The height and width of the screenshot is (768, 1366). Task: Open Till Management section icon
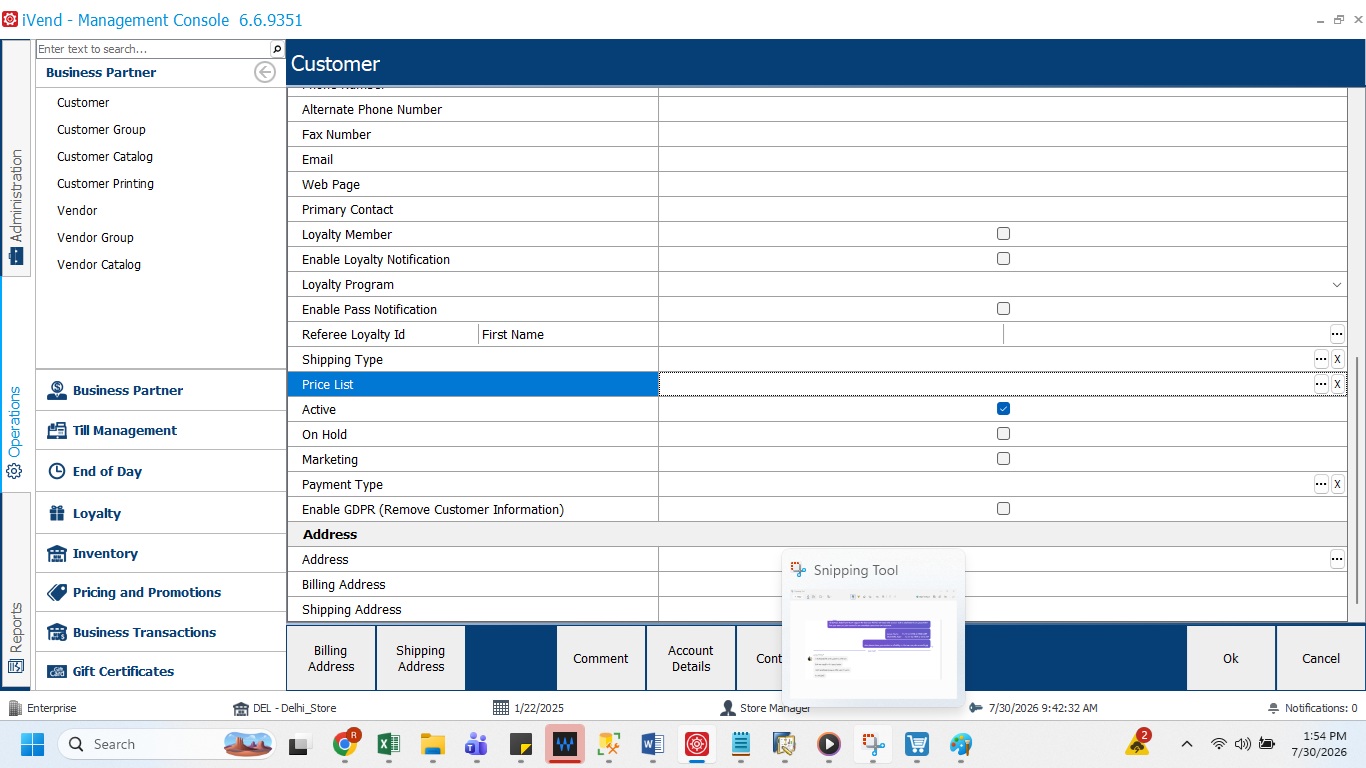coord(56,431)
